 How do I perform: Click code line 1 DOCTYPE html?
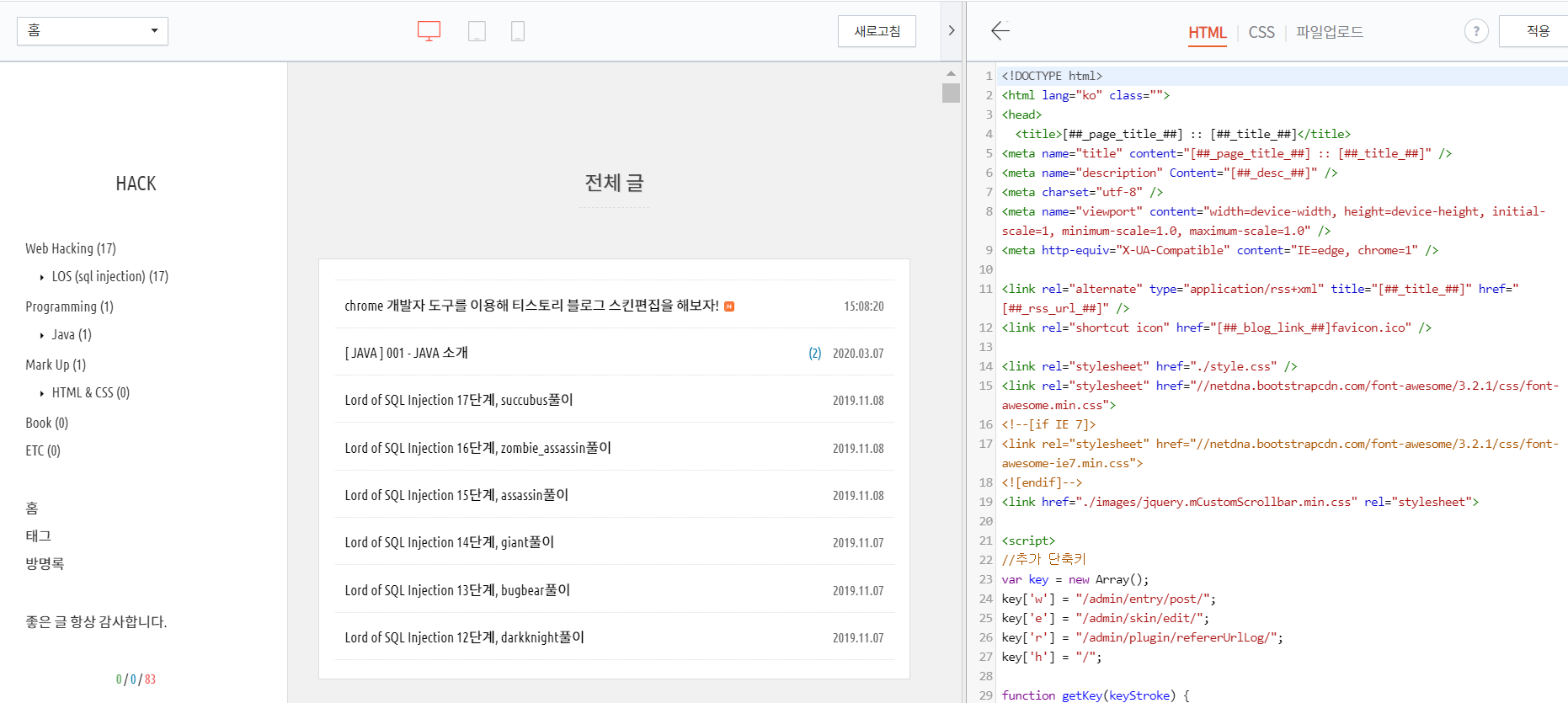point(1052,76)
